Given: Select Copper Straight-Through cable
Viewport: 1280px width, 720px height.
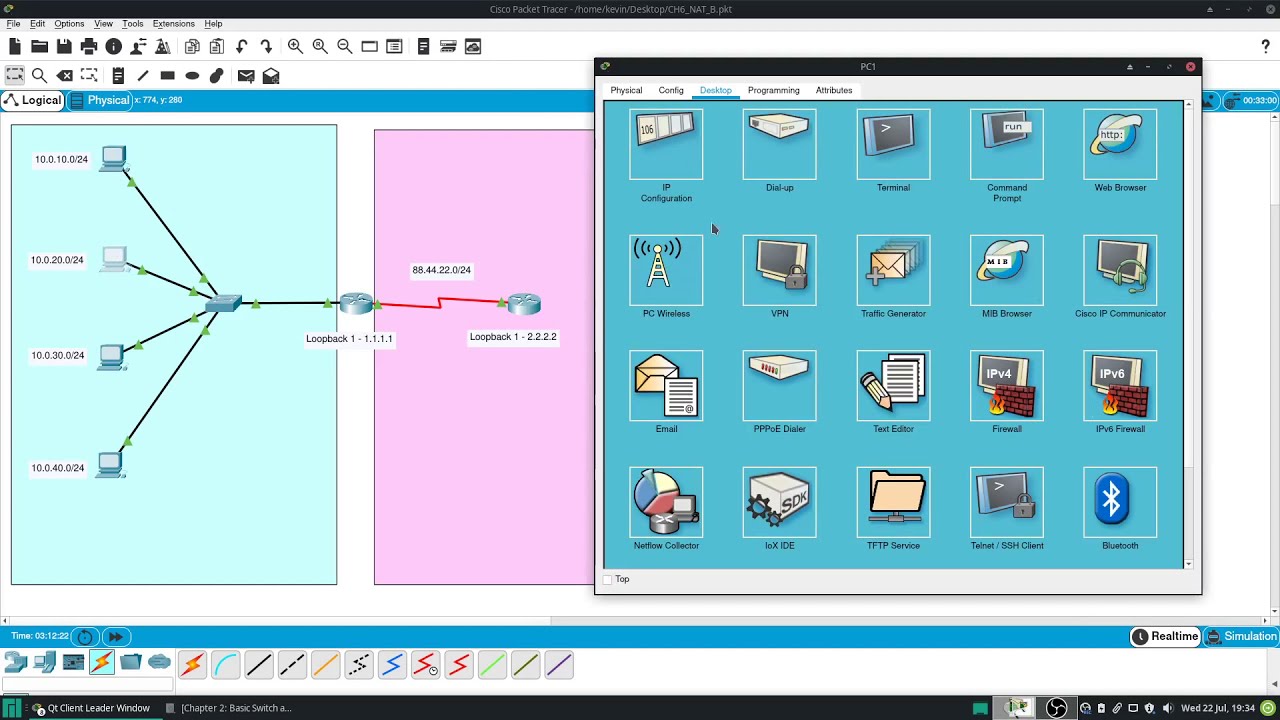Looking at the screenshot, I should coord(258,664).
